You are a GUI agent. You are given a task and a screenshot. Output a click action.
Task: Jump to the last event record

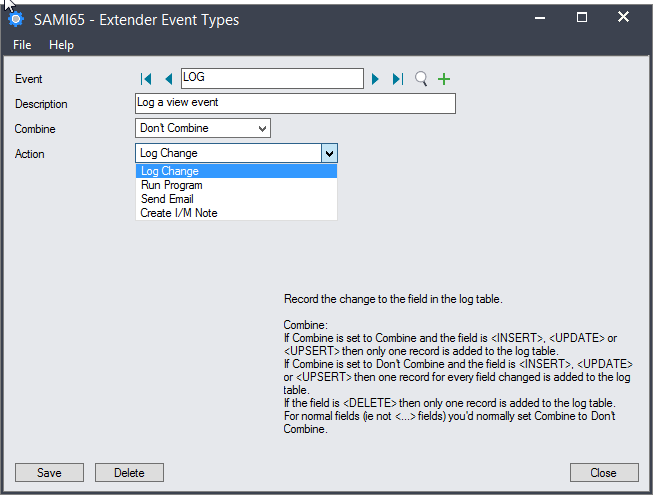tap(398, 79)
